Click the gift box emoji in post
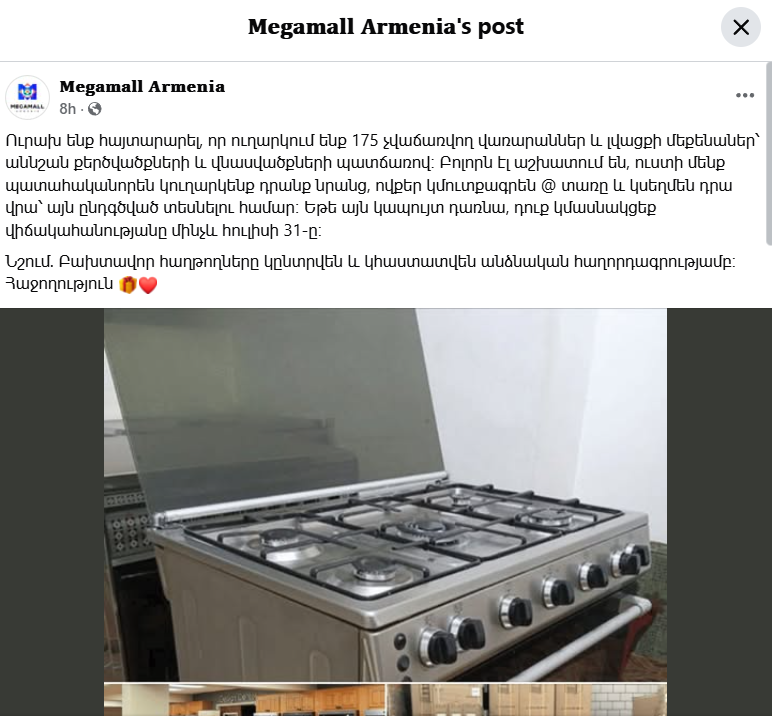 tap(128, 285)
